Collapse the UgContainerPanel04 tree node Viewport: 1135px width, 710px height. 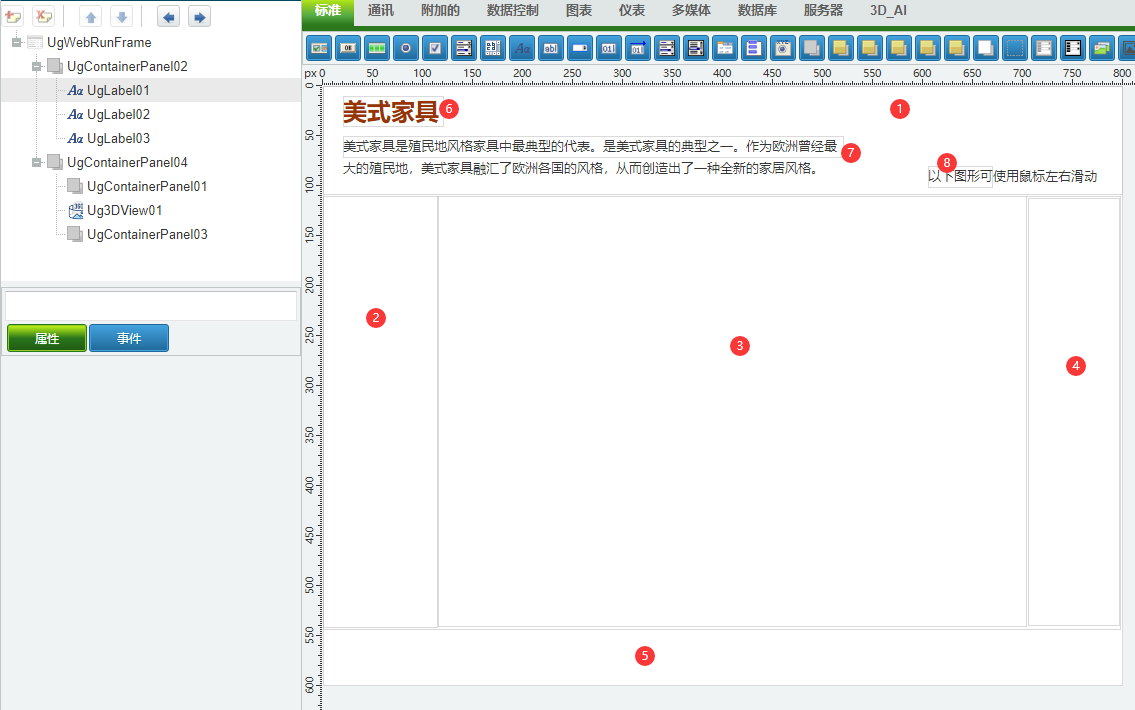36,162
